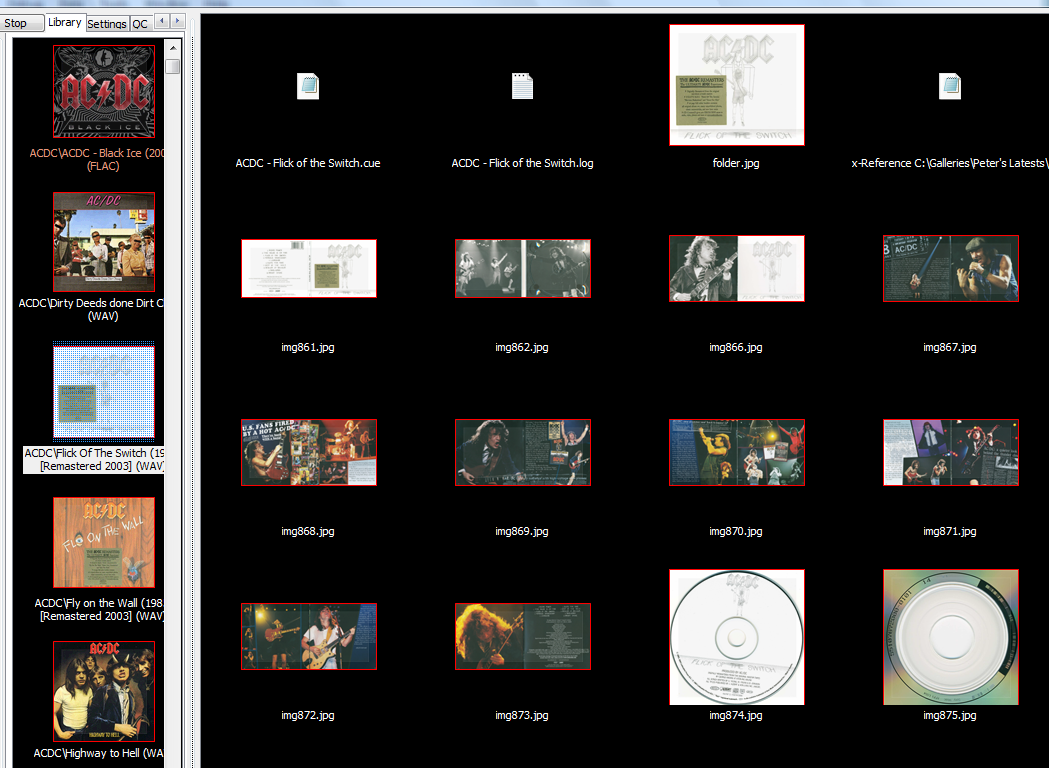The width and height of the screenshot is (1049, 768).
Task: Click the 'img866.jpg' file name
Action: [736, 347]
